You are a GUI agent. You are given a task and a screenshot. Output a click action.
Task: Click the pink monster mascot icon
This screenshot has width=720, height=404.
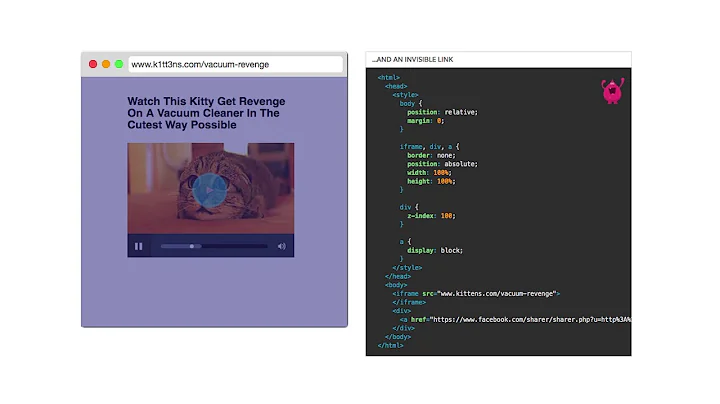point(613,91)
